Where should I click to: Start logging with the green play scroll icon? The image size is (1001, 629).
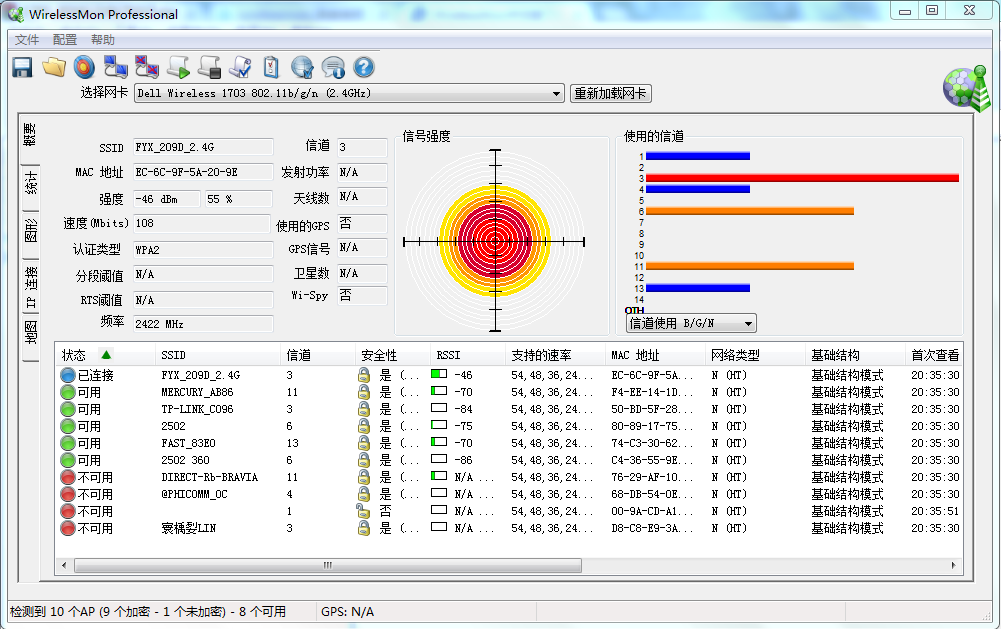pyautogui.click(x=178, y=67)
